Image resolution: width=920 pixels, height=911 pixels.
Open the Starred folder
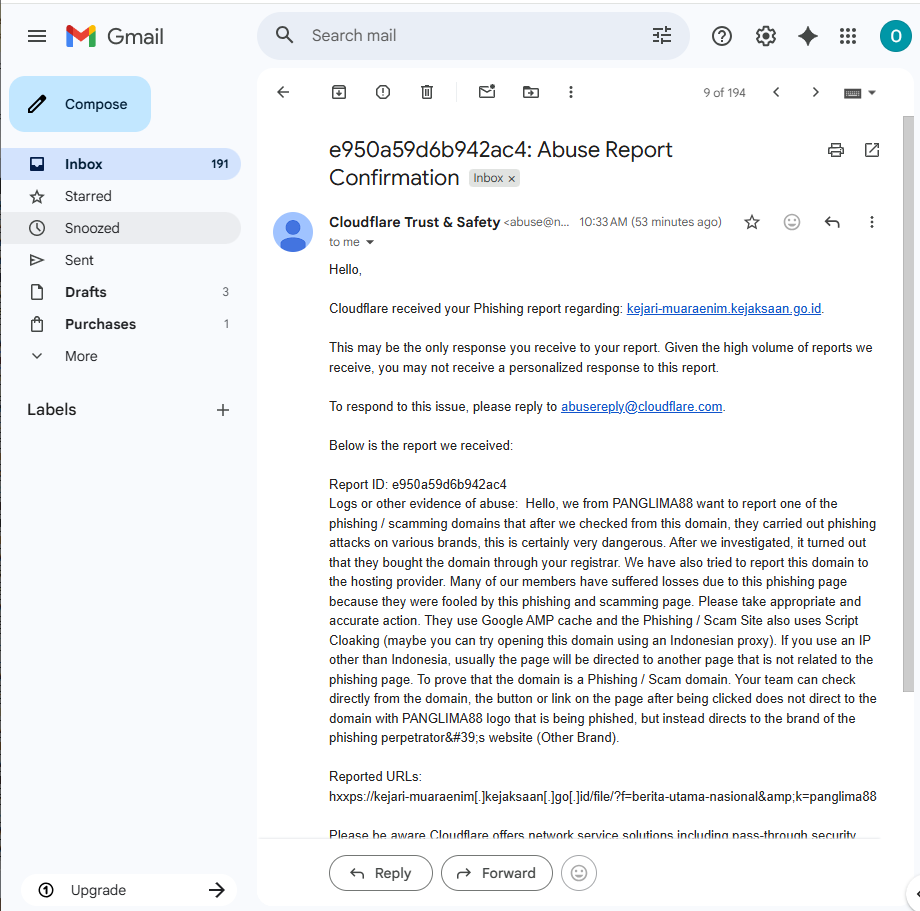click(x=121, y=197)
